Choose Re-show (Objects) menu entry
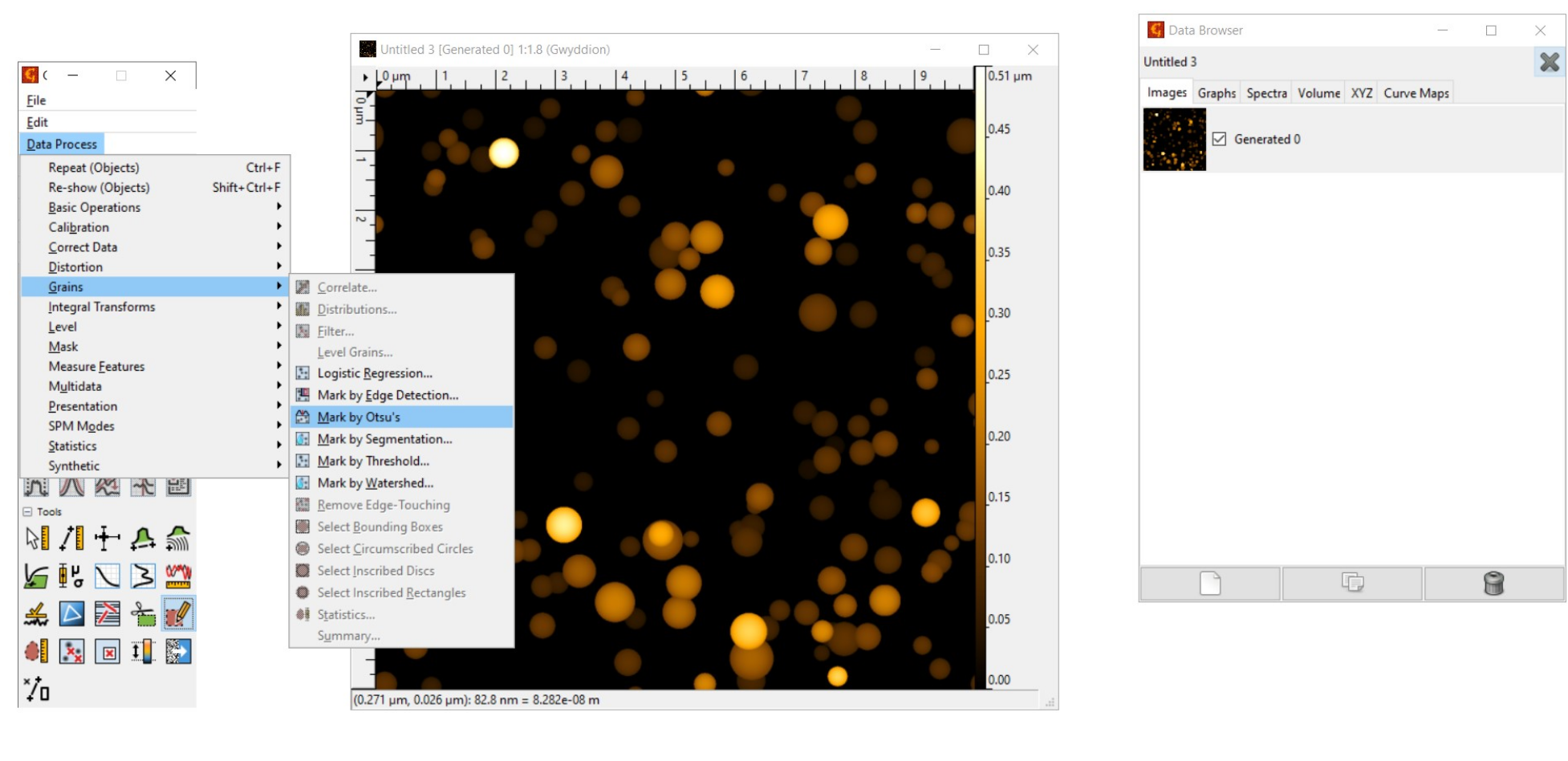The image size is (1568, 761). pyautogui.click(x=155, y=187)
